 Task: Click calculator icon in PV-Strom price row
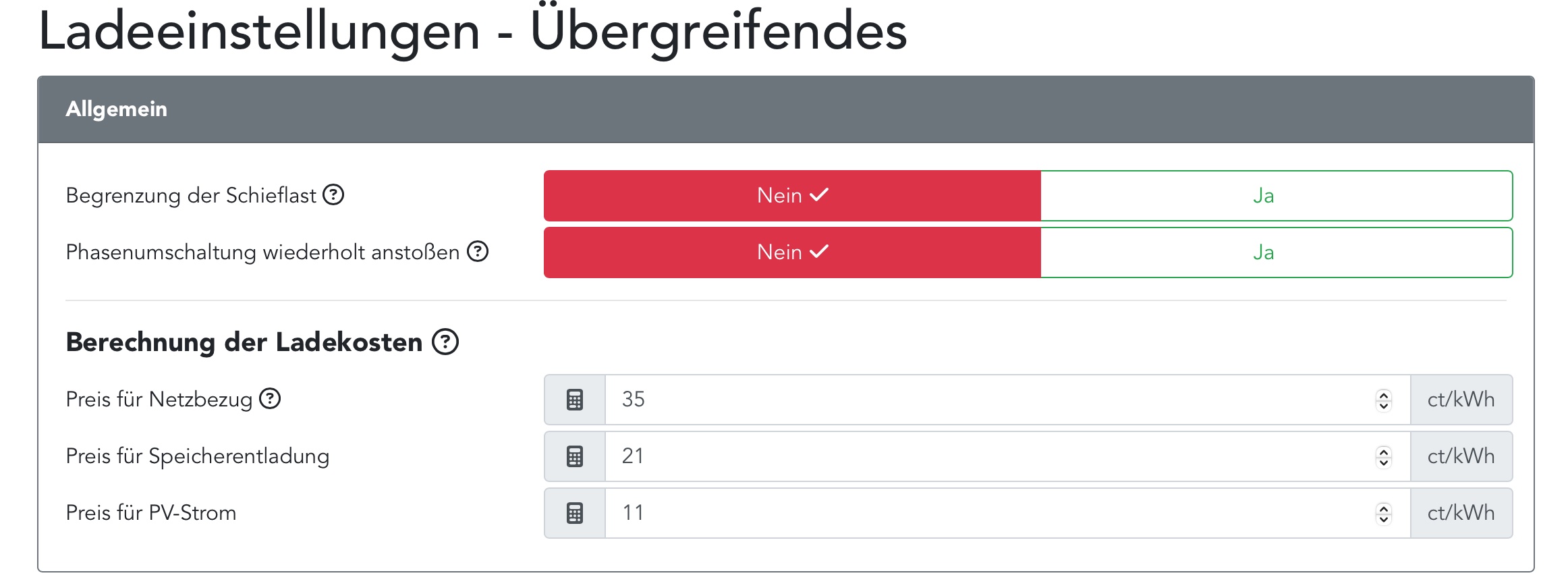575,513
